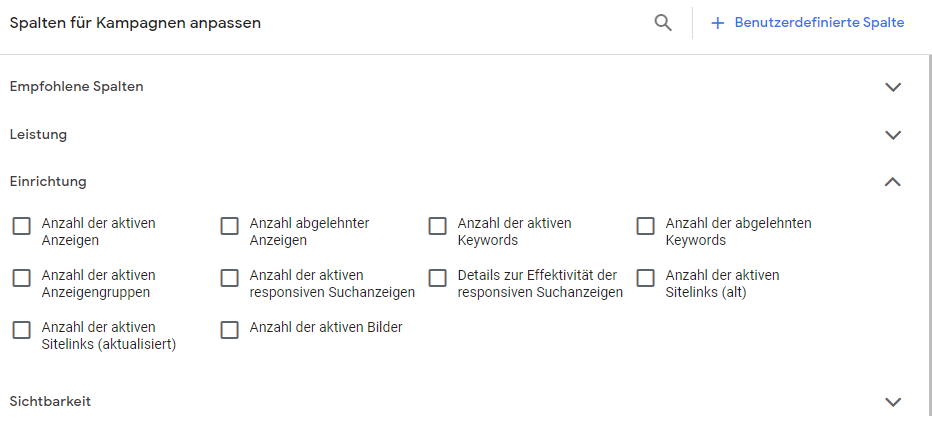This screenshot has height=441, width=932.
Task: Check Anzahl der aktiven Sitelinks (aktualisiert)
Action: click(21, 330)
